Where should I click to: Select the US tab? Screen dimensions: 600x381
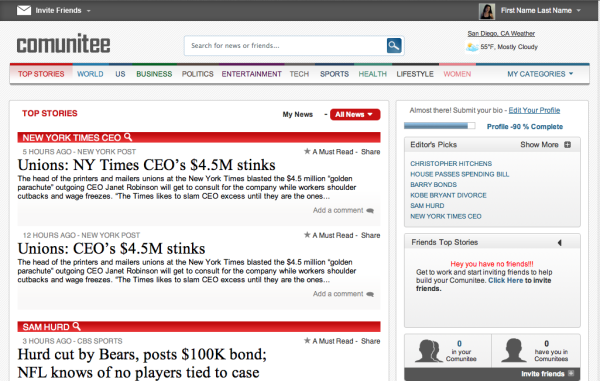click(120, 74)
